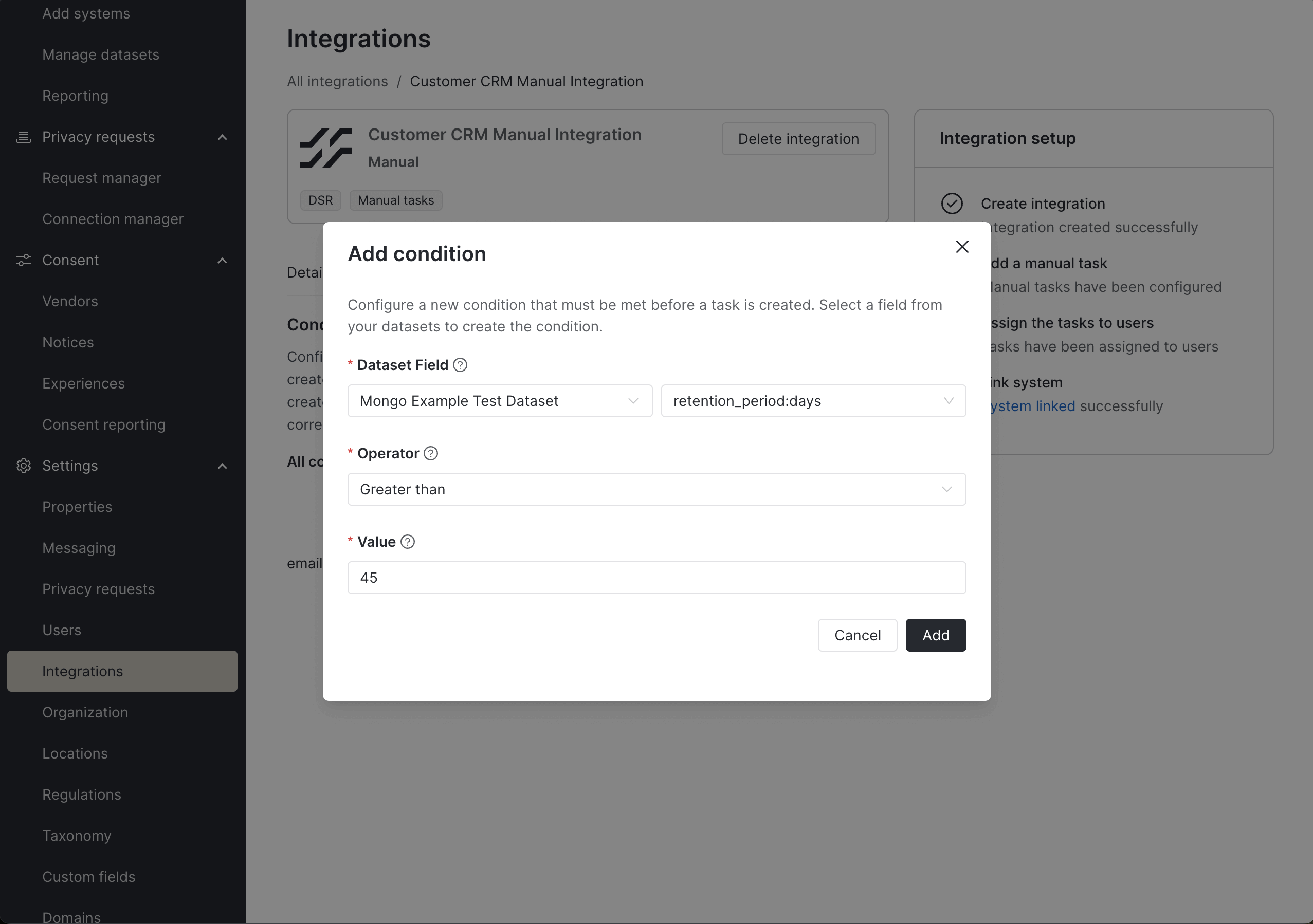Click the Value input field

coord(656,578)
